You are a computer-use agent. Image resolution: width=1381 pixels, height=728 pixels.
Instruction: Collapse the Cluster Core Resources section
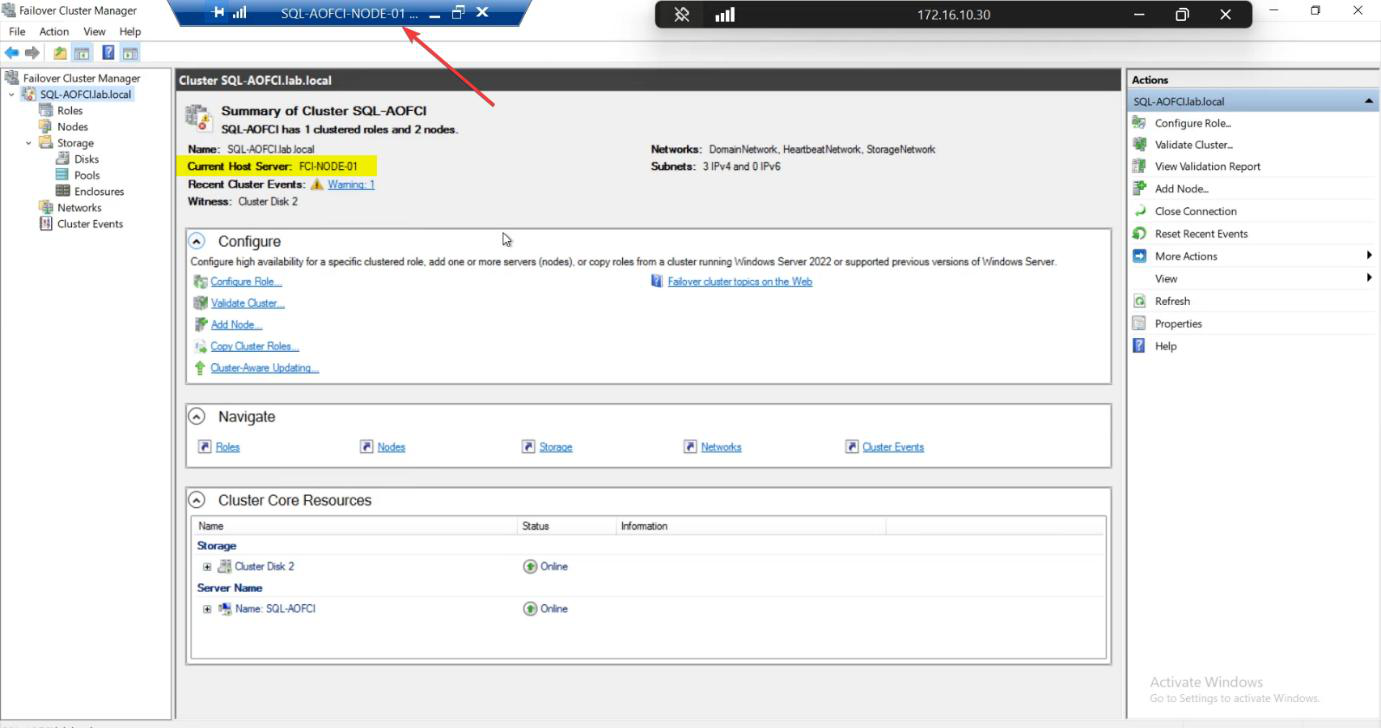point(197,500)
